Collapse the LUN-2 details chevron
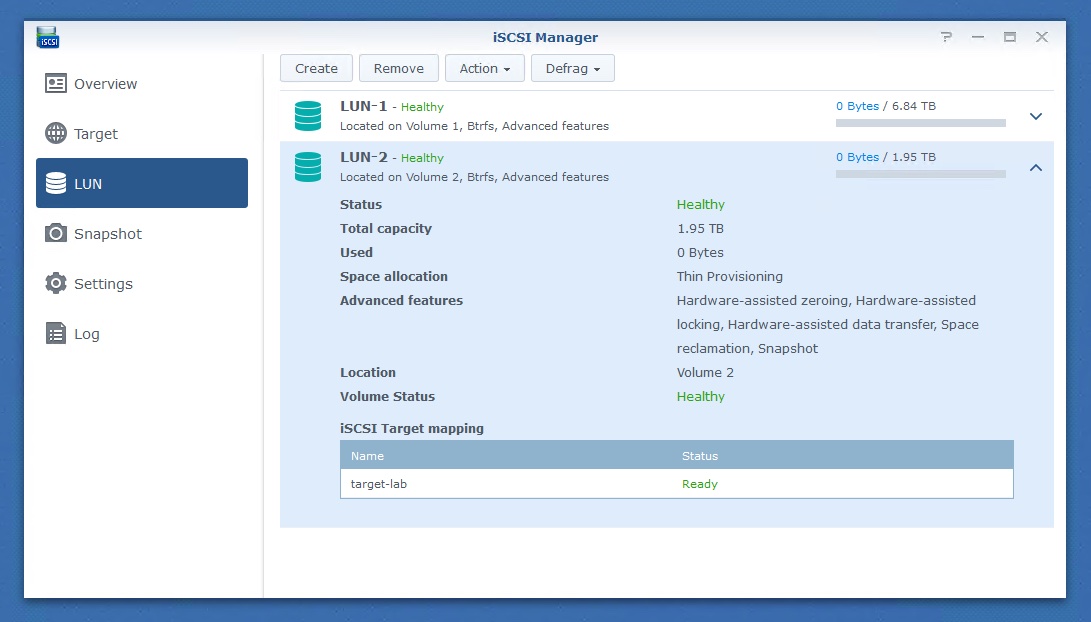1091x622 pixels. 1036,167
